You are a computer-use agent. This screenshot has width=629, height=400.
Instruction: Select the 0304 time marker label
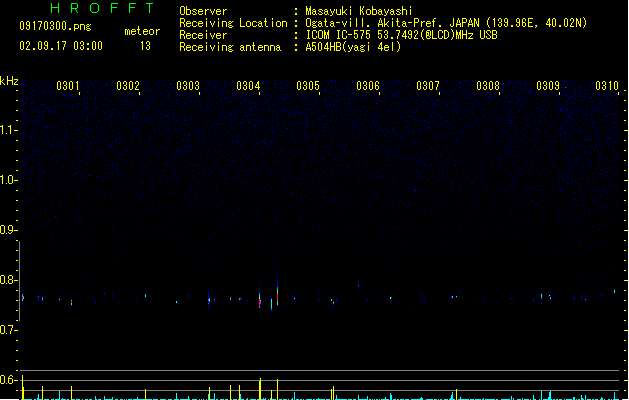[x=248, y=85]
